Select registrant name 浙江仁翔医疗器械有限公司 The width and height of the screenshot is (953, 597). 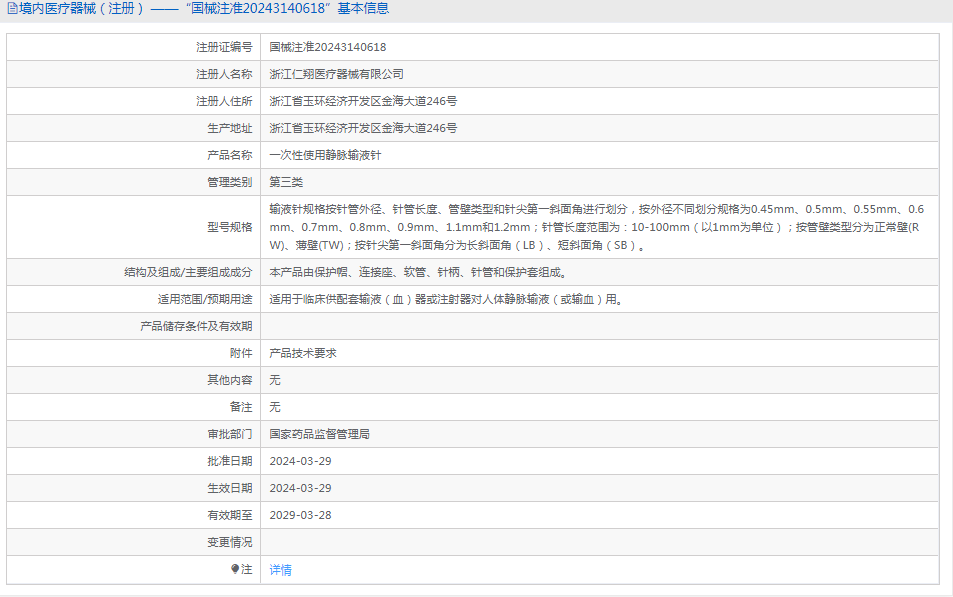(336, 74)
